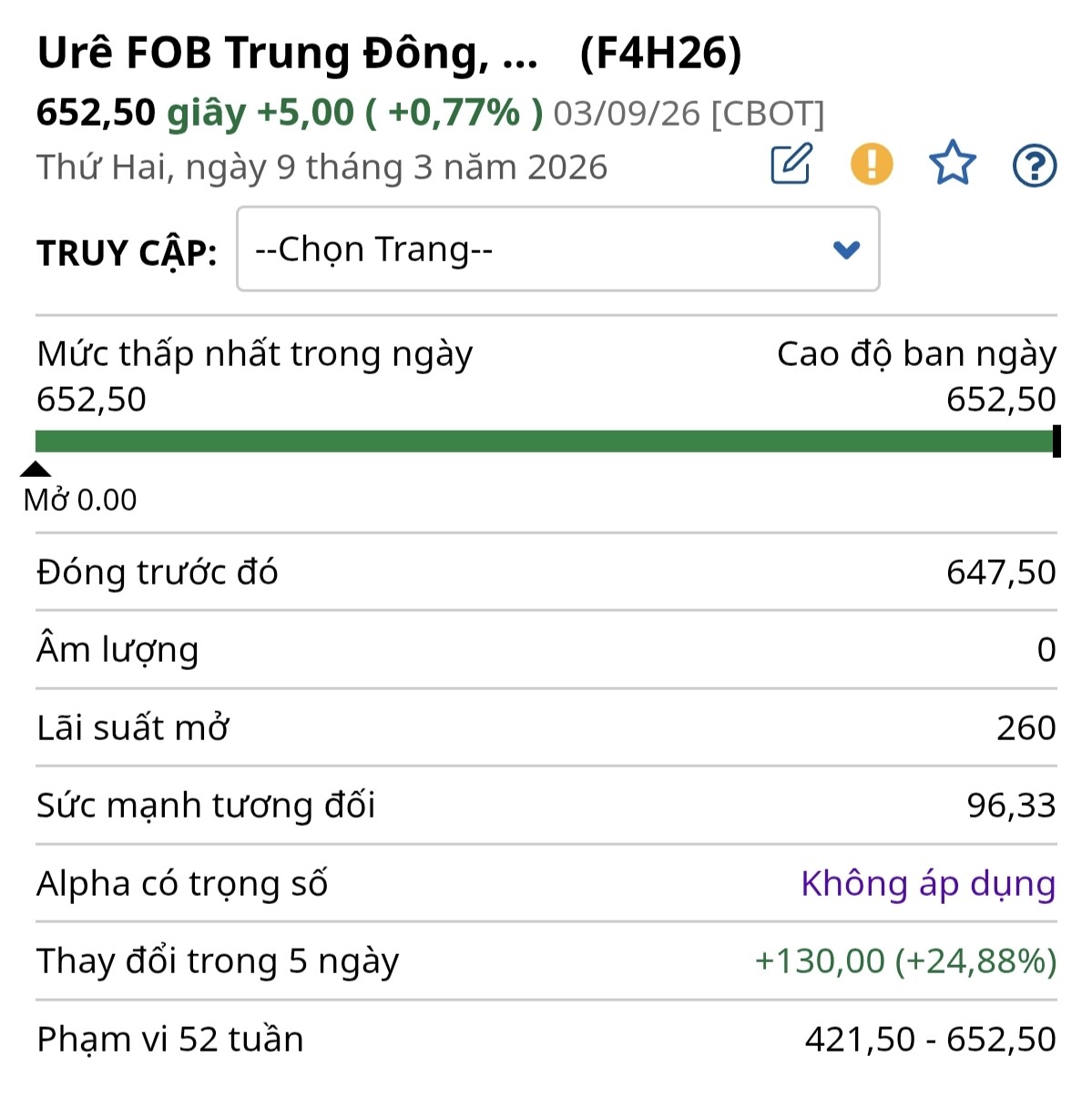Expand the --Chọn Trang-- page dropdown
This screenshot has height=1107, width=1092.
click(557, 249)
